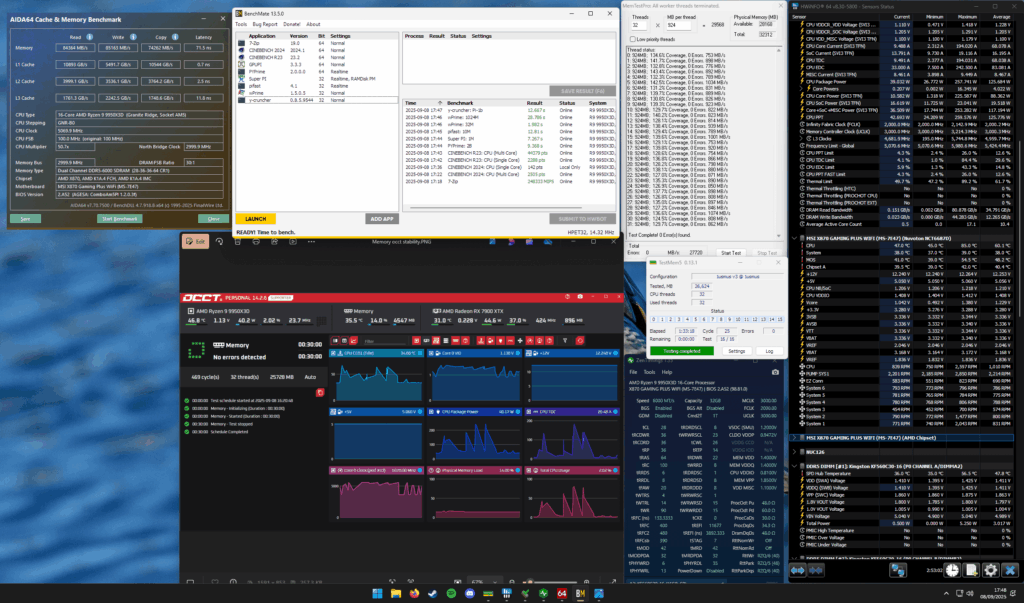Image resolution: width=1024 pixels, height=603 pixels.
Task: Collapse DDR5 DIMM #1 Kingston sensor group
Action: [x=795, y=466]
